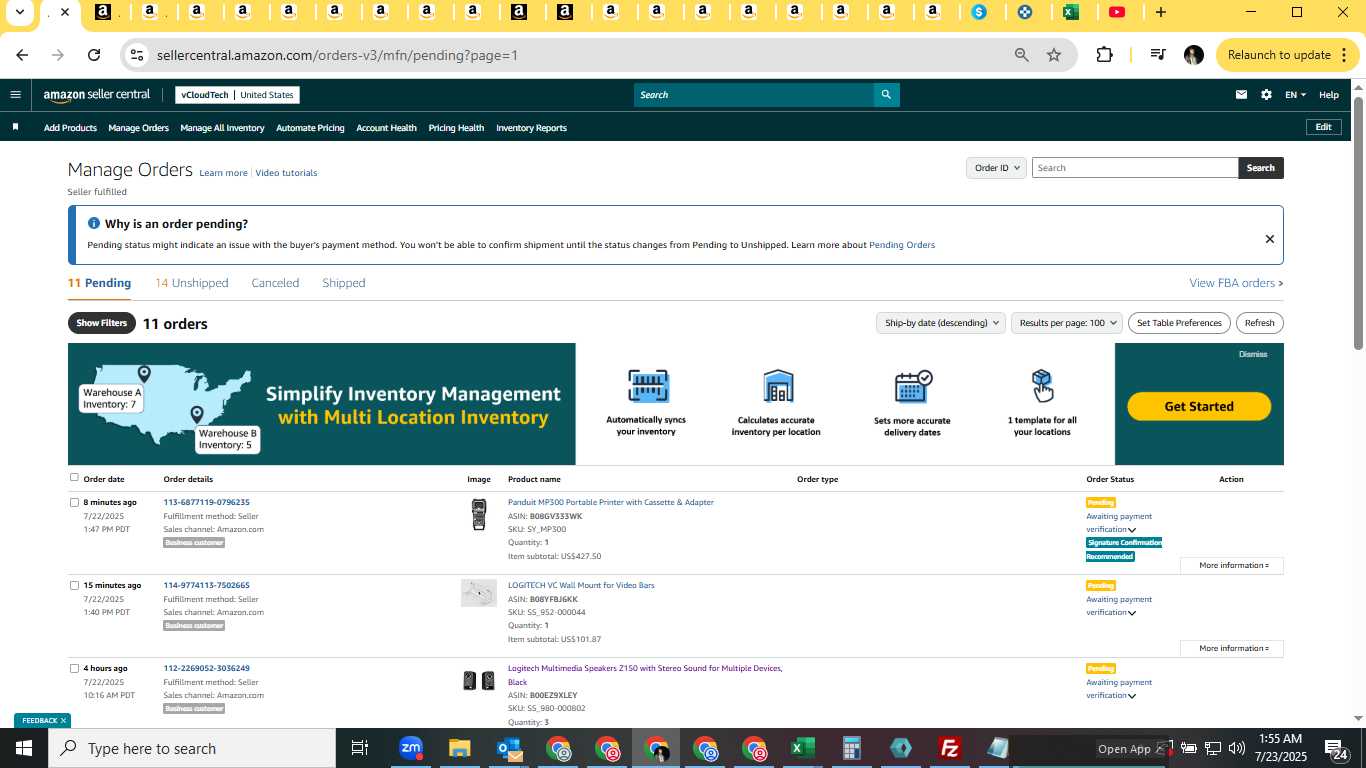Close the pending order info banner

pyautogui.click(x=1269, y=239)
